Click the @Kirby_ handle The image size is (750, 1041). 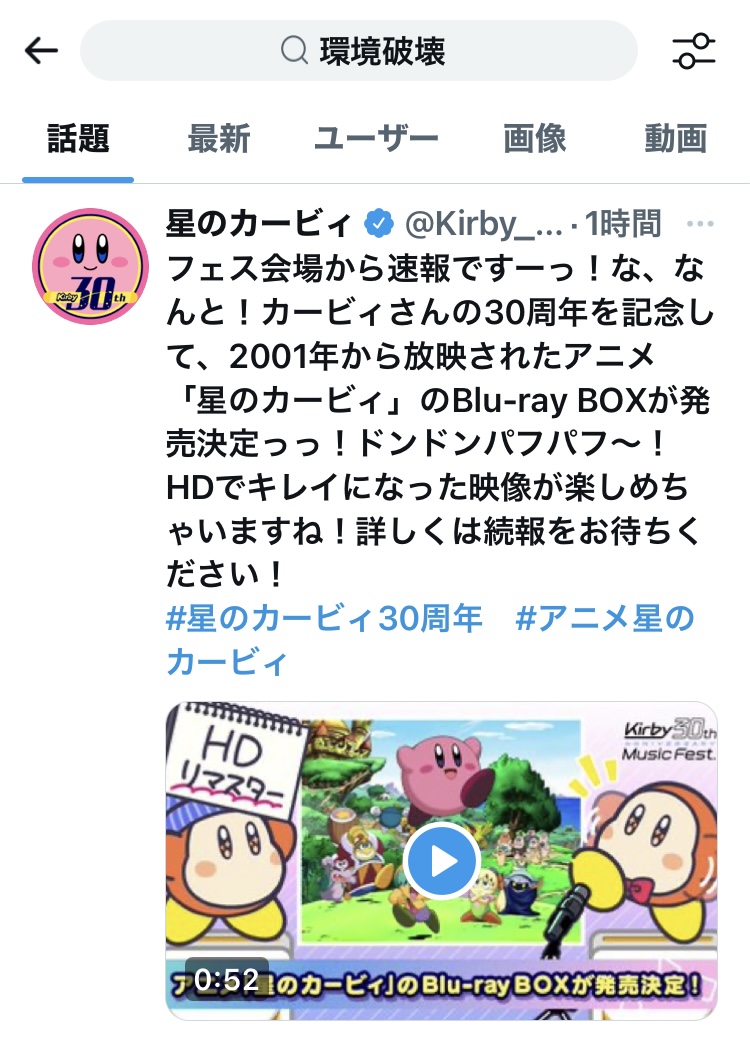483,224
